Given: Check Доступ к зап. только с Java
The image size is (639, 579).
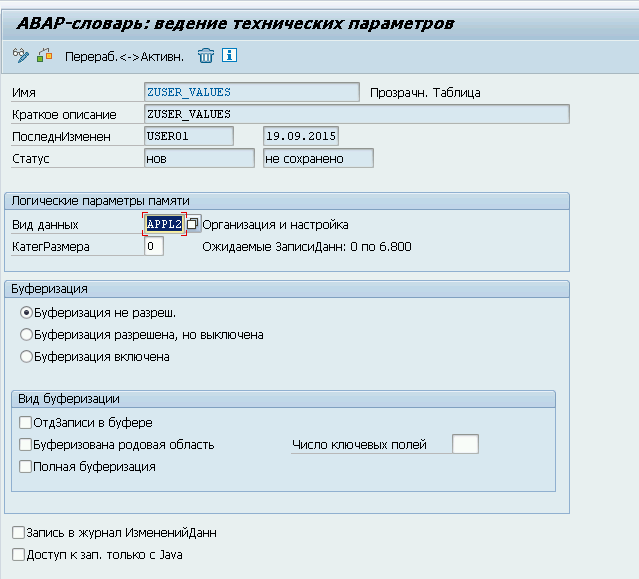Looking at the screenshot, I should coord(18,555).
